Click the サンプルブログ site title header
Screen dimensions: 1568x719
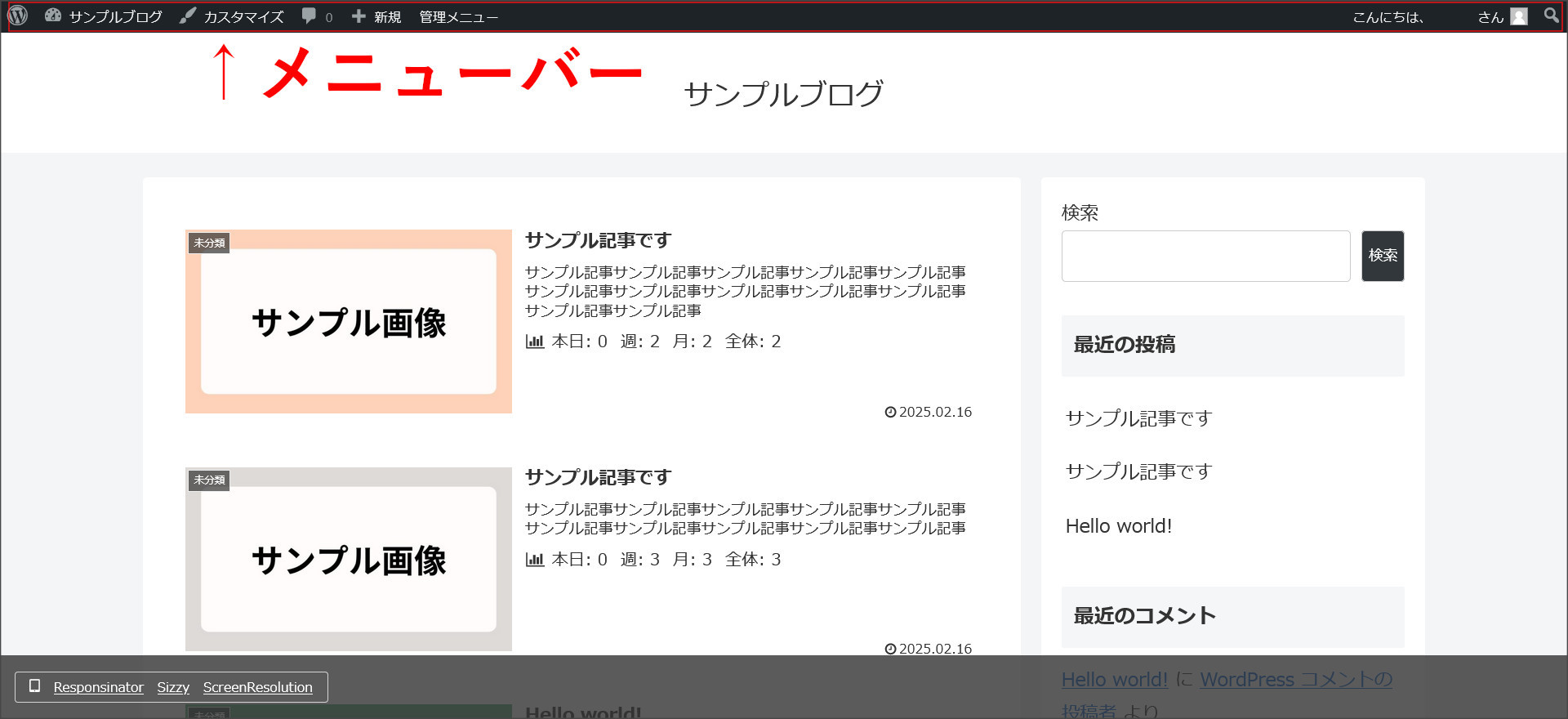tap(783, 93)
